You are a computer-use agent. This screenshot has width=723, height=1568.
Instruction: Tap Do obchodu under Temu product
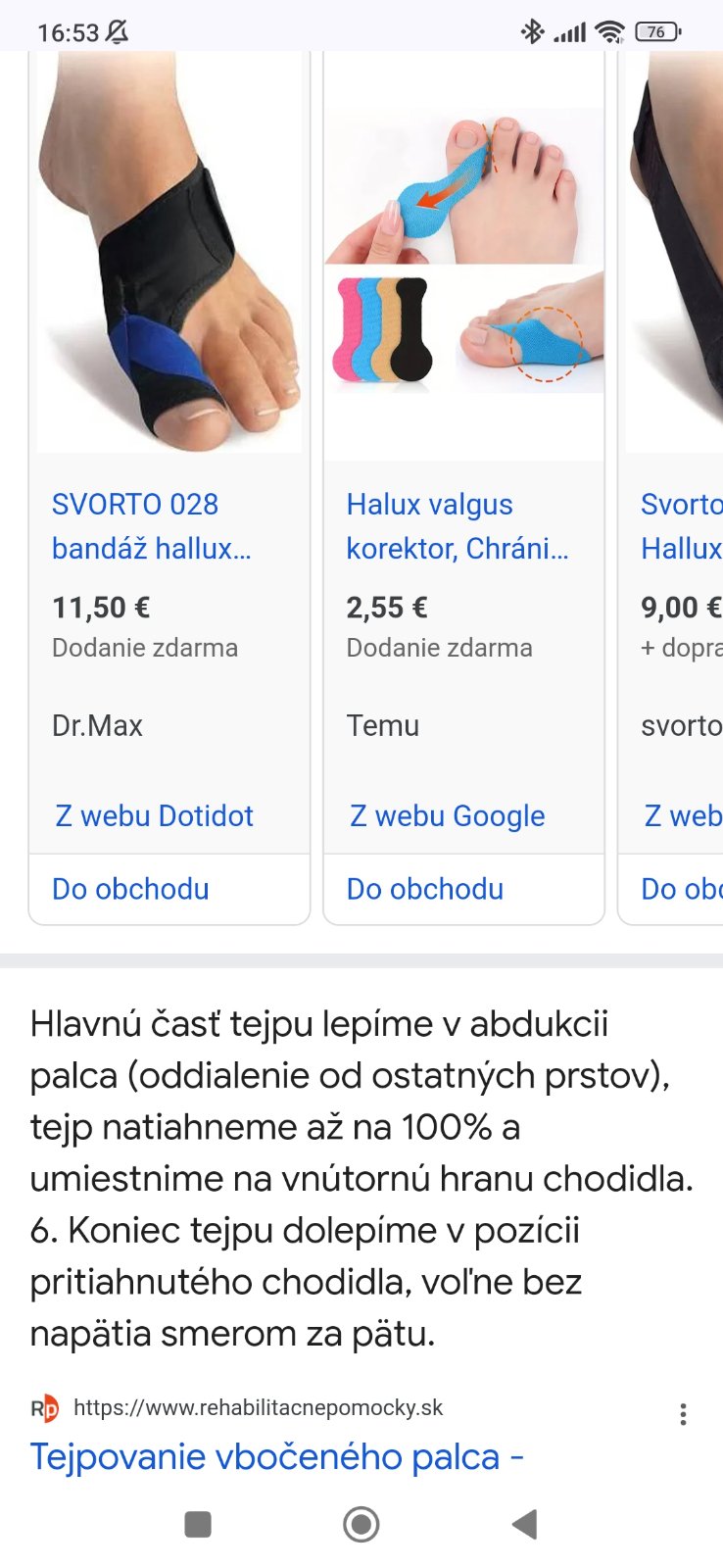pos(425,889)
